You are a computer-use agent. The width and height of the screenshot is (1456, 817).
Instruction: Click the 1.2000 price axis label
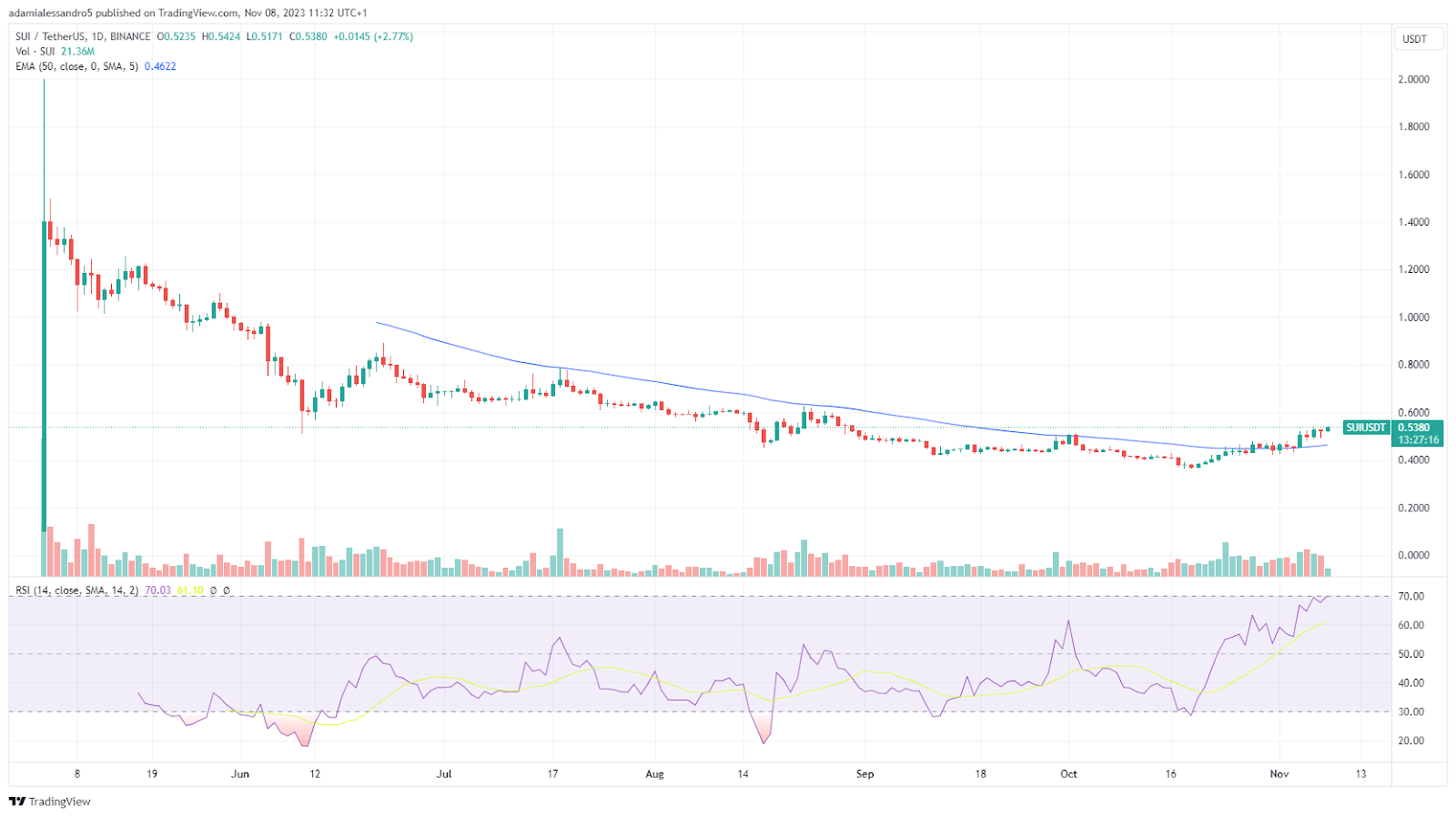point(1413,269)
